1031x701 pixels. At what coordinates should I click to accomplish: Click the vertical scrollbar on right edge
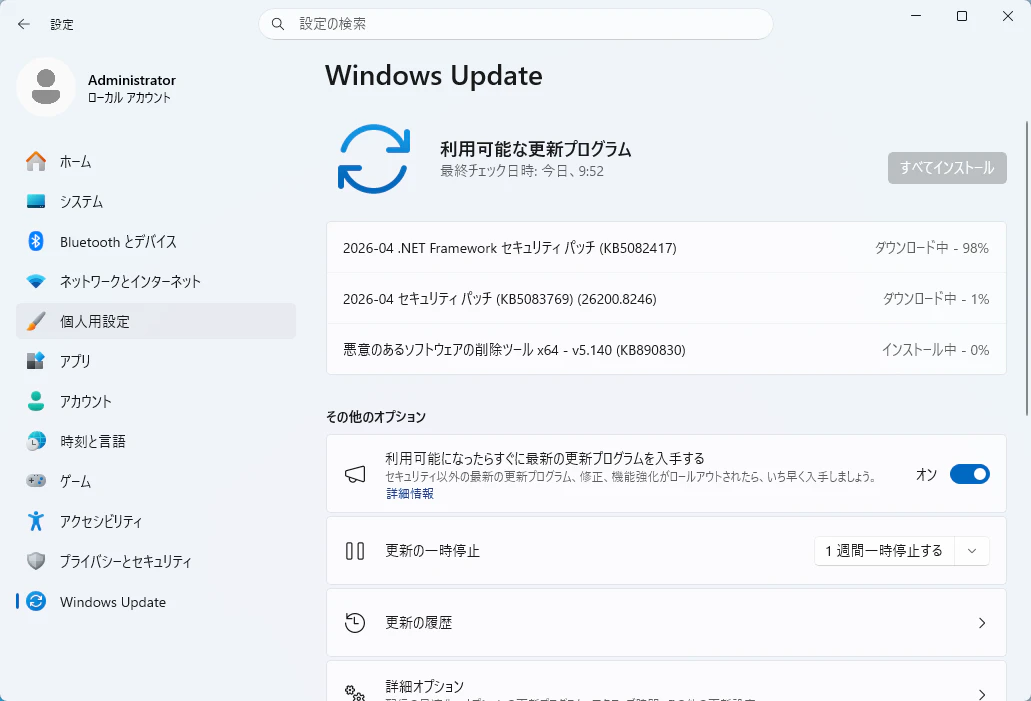click(1027, 268)
